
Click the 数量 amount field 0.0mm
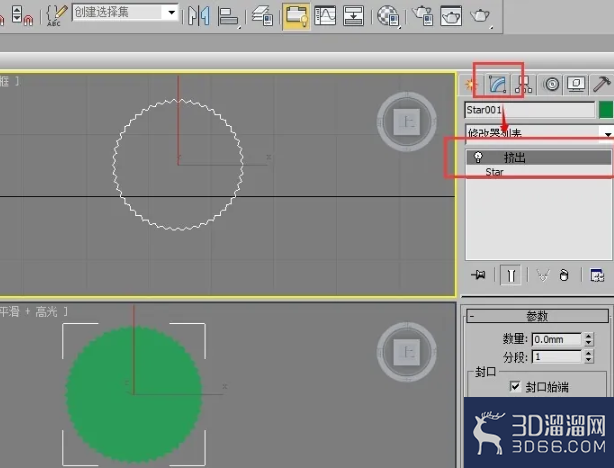pyautogui.click(x=556, y=339)
